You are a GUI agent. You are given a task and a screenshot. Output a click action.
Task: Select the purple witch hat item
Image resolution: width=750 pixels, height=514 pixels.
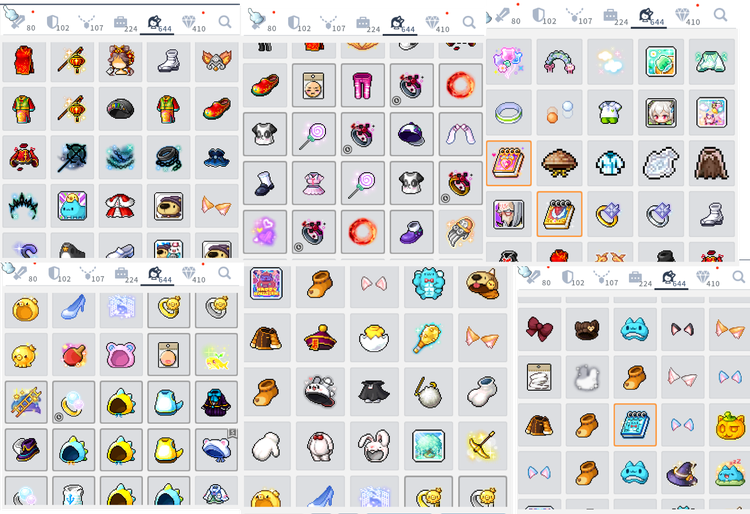(683, 472)
